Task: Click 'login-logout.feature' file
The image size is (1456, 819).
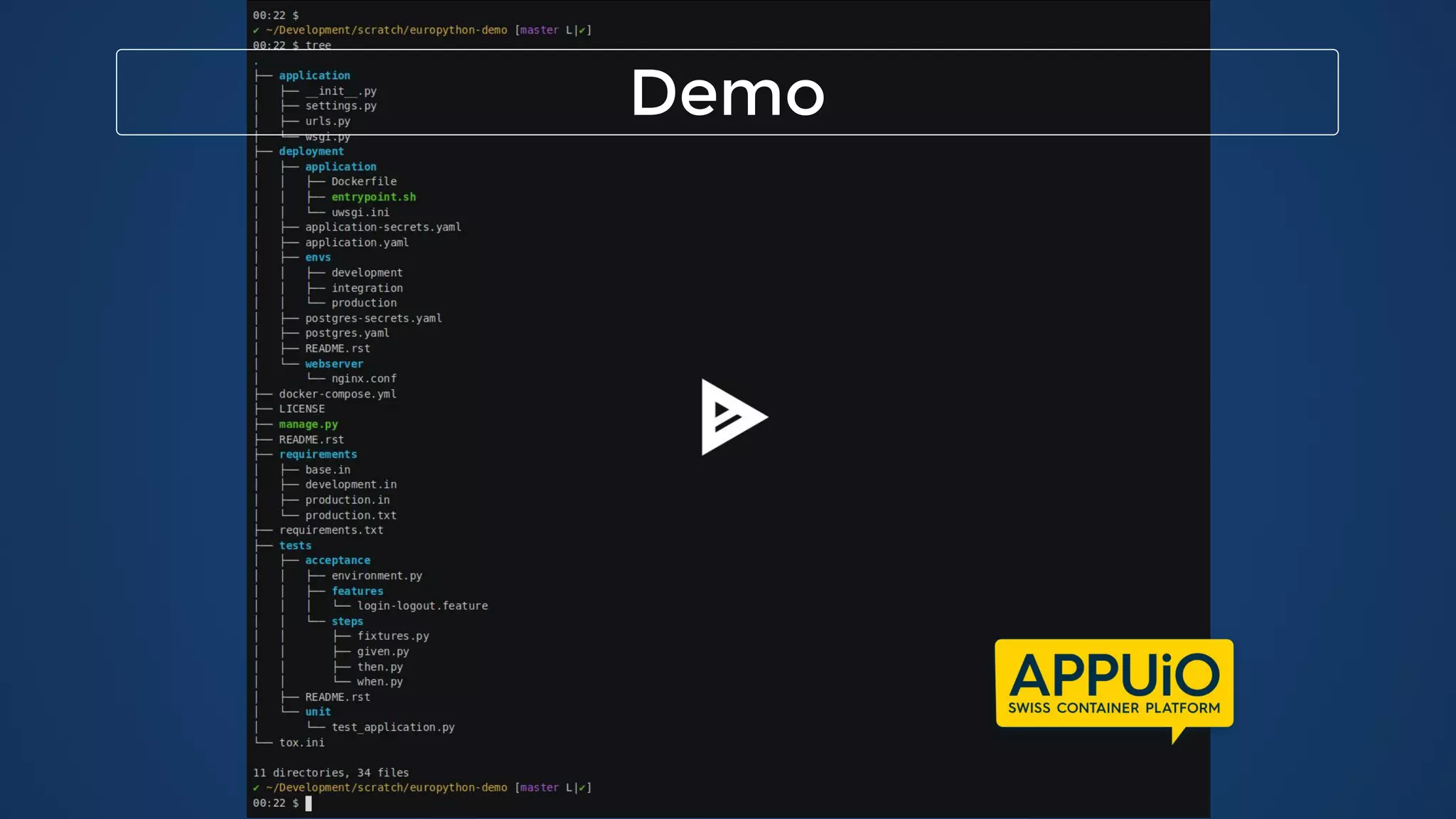Action: (423, 606)
